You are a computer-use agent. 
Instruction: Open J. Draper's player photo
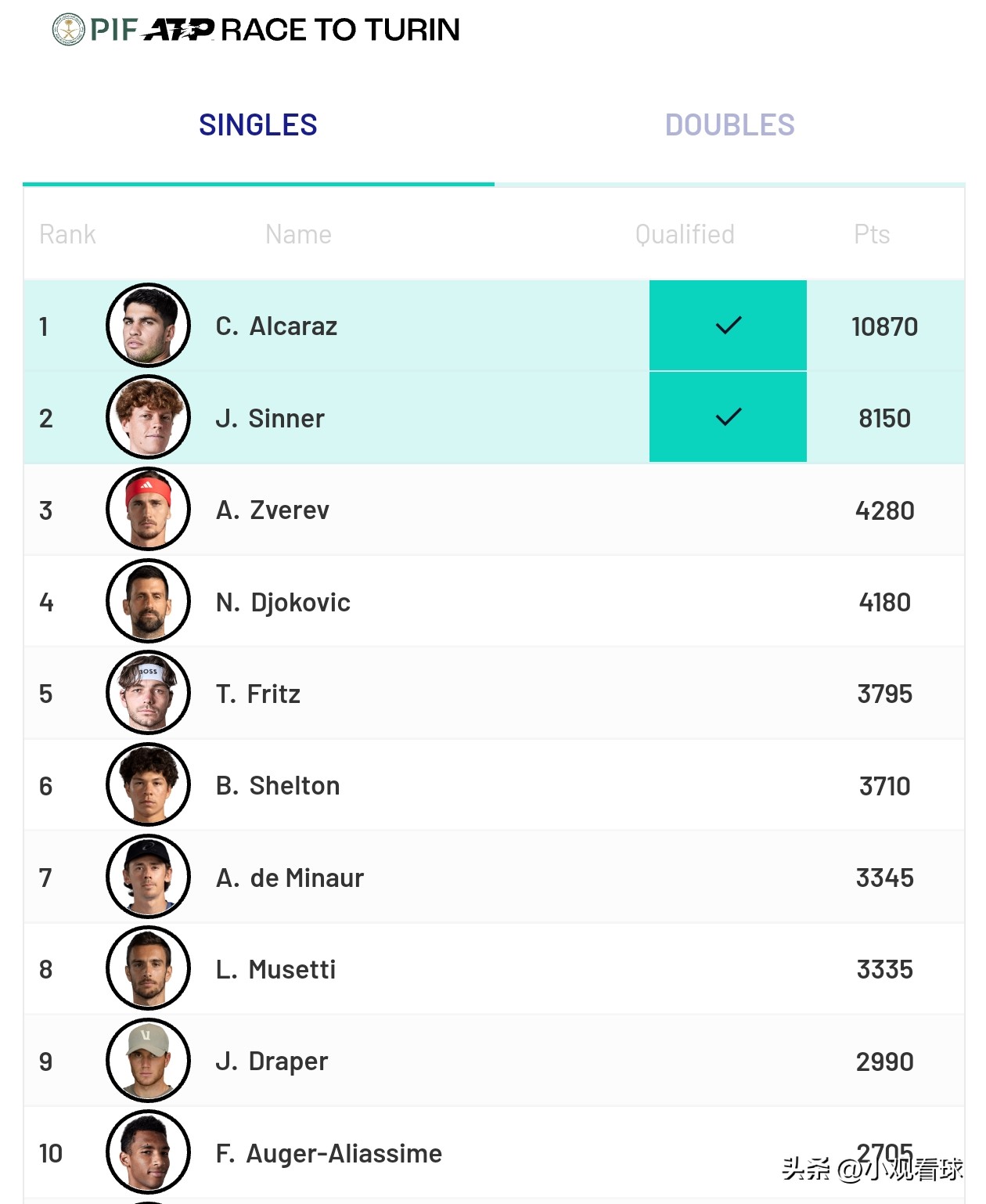pos(148,1061)
